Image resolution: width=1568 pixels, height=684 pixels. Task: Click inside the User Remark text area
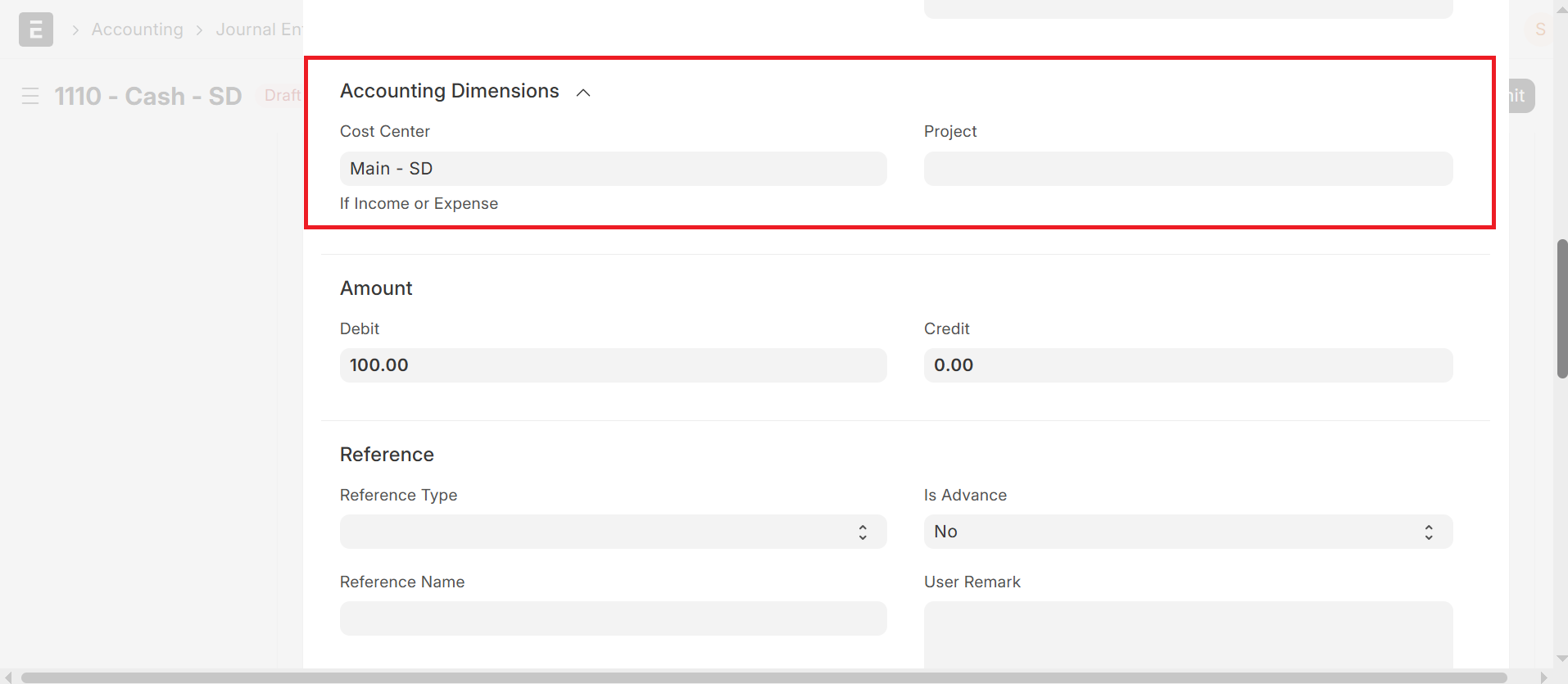pos(1188,635)
